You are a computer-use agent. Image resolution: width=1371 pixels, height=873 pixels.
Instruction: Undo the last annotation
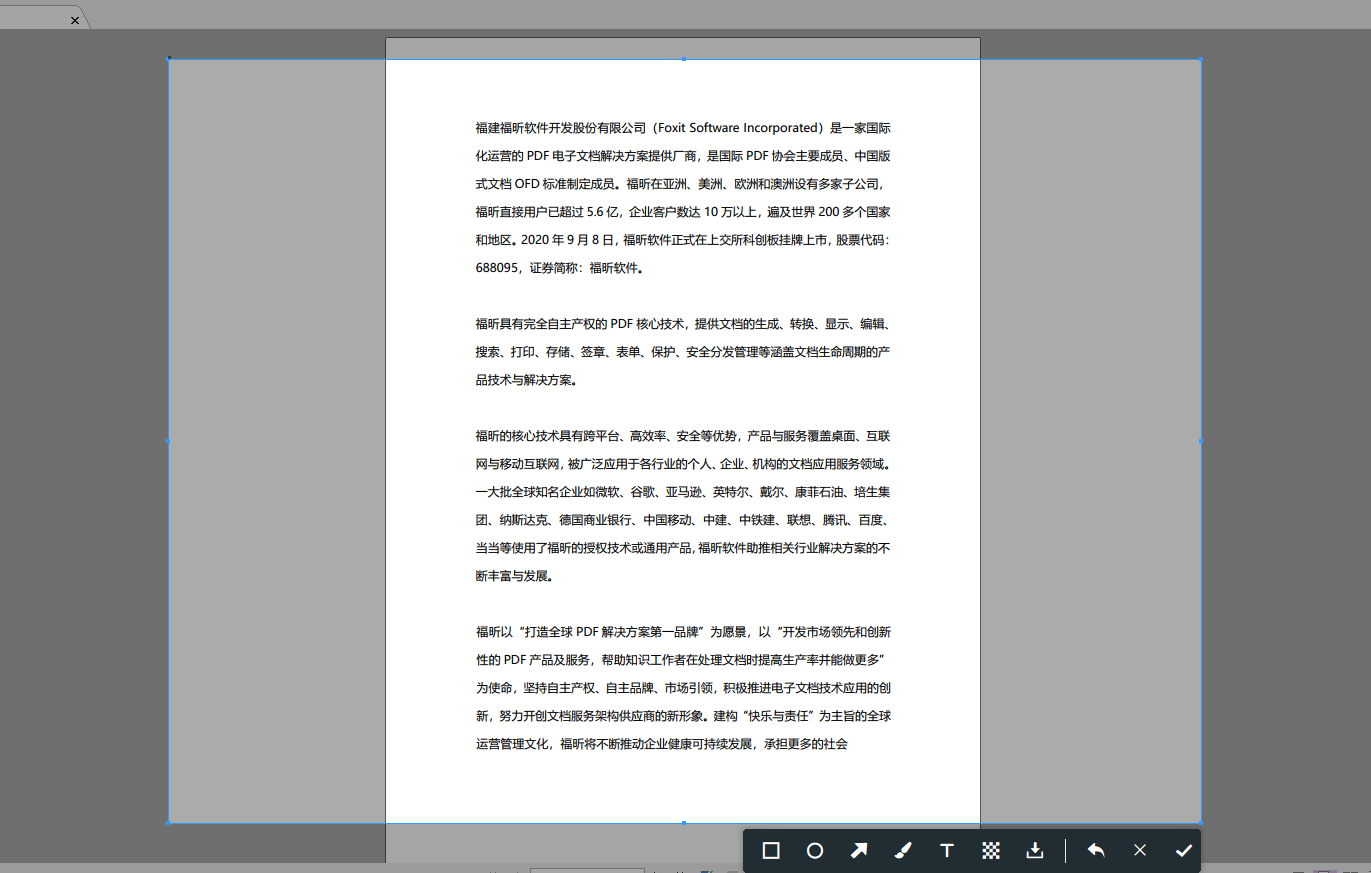tap(1095, 850)
